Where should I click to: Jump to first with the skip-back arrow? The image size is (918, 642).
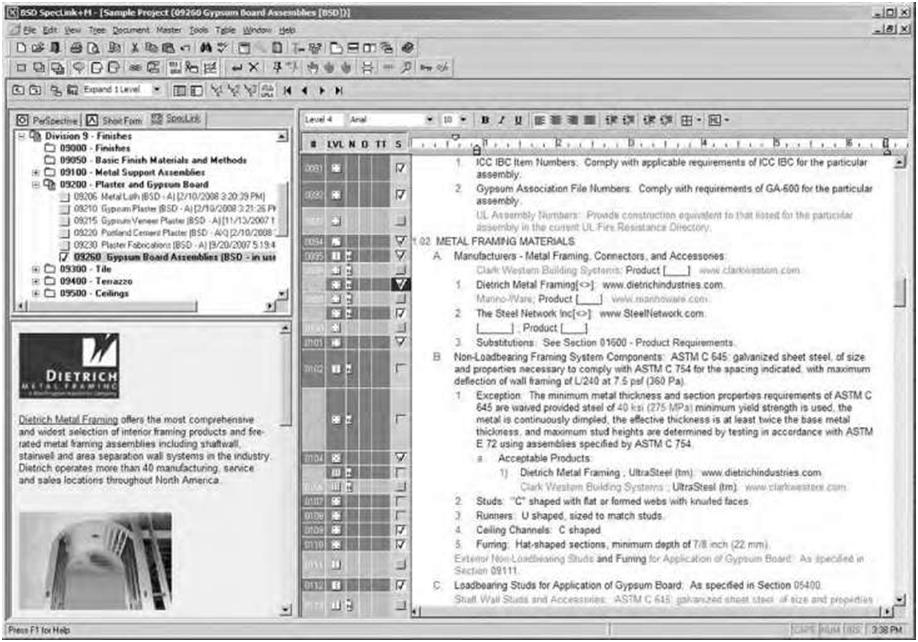click(x=287, y=91)
